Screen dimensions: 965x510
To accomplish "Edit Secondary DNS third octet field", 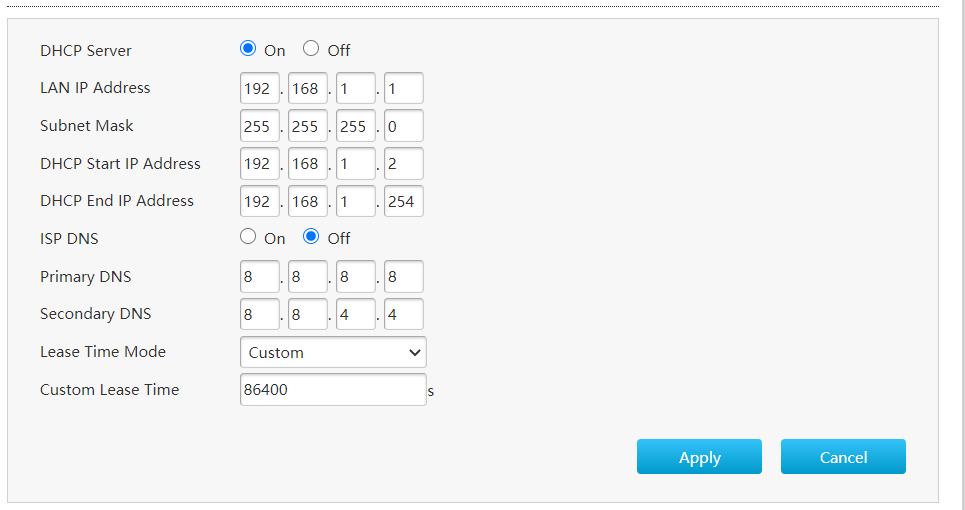I will coord(356,314).
